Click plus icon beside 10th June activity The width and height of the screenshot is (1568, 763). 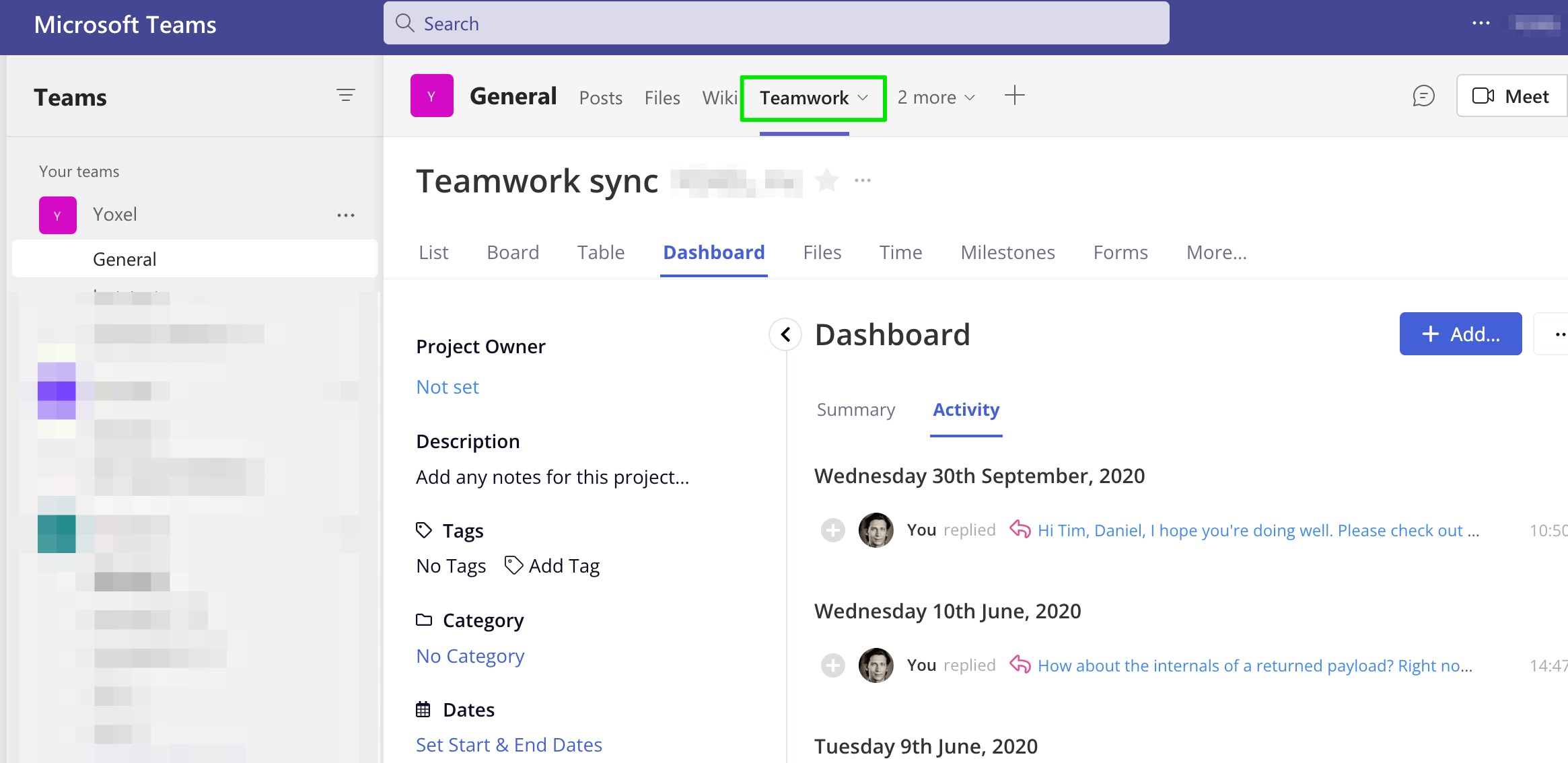pyautogui.click(x=833, y=665)
